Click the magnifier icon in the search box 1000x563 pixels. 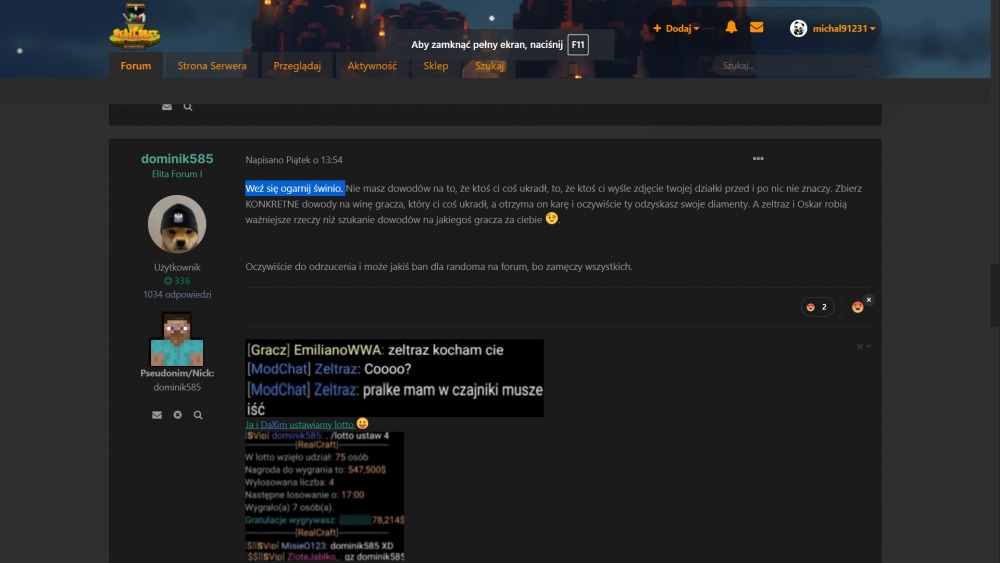coord(867,65)
